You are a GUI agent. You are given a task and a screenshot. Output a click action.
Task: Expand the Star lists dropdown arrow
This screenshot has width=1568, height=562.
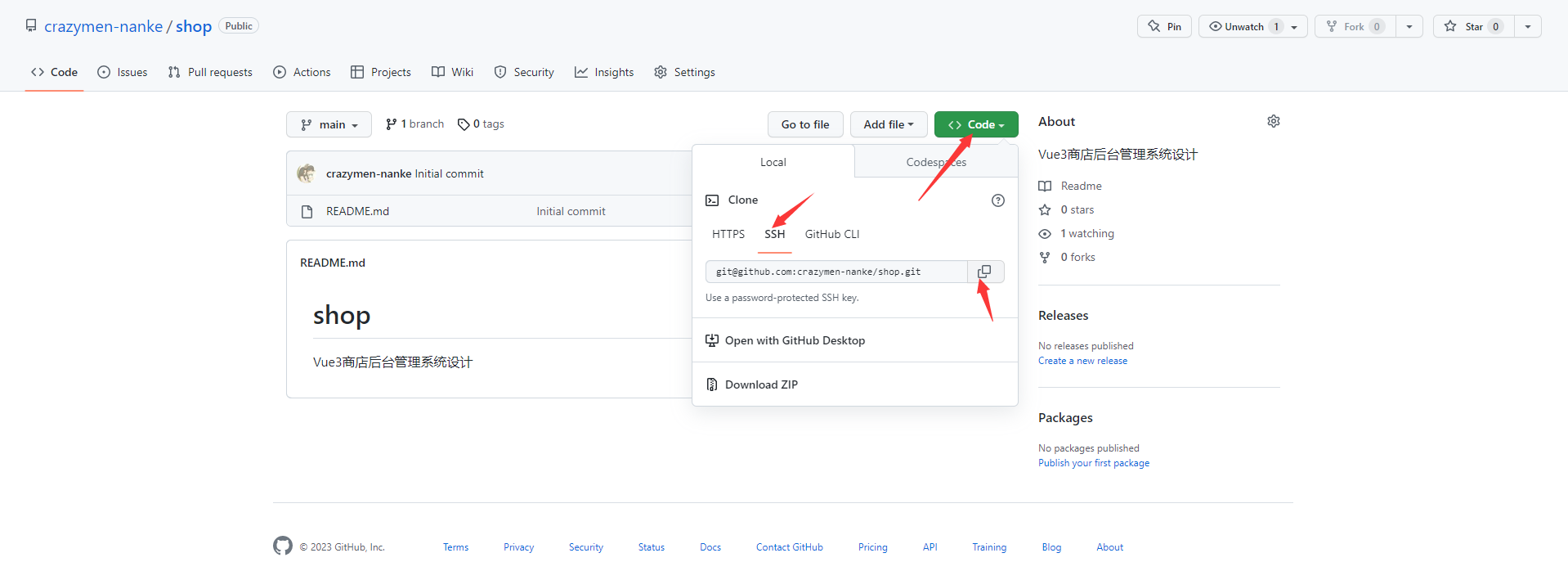click(x=1528, y=26)
